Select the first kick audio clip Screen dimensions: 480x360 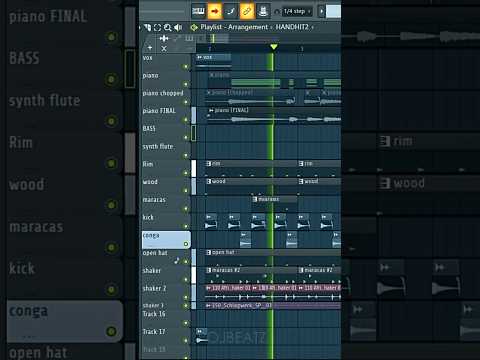click(211, 222)
